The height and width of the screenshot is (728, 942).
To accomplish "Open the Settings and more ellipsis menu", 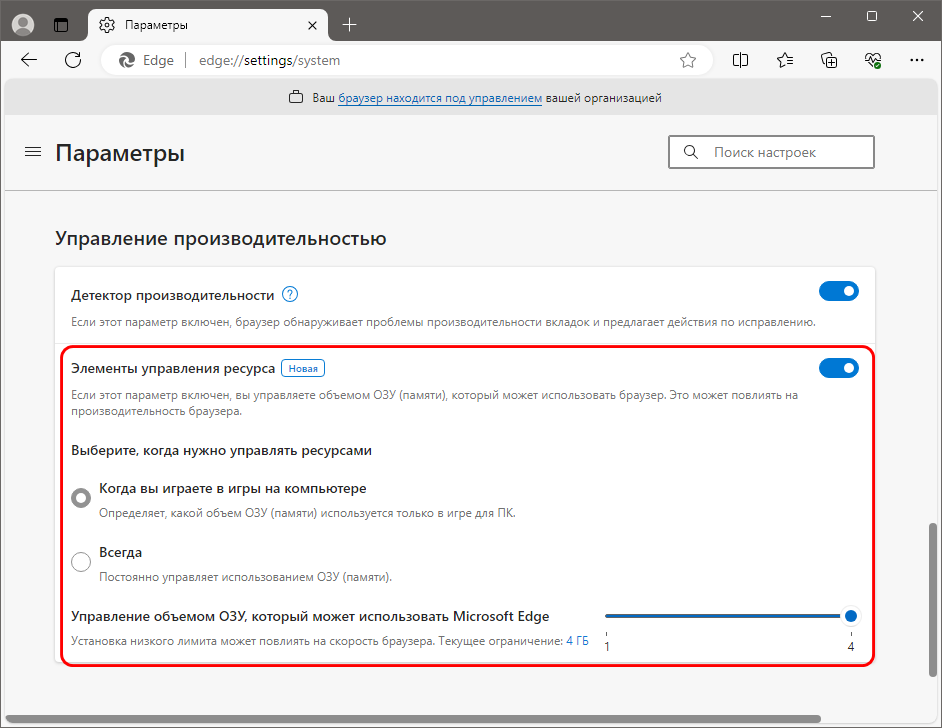I will [917, 60].
